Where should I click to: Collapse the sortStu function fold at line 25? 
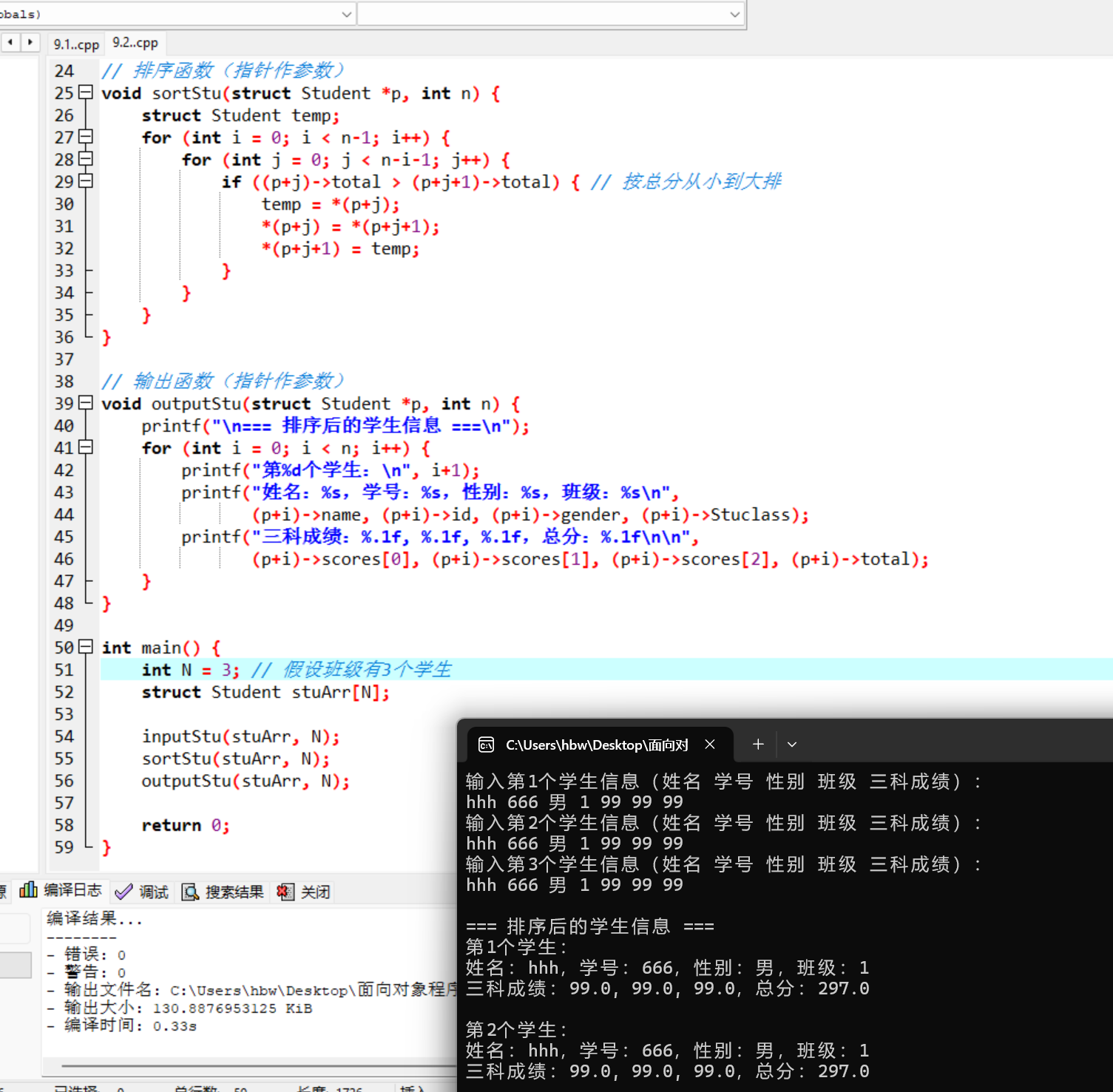[86, 92]
